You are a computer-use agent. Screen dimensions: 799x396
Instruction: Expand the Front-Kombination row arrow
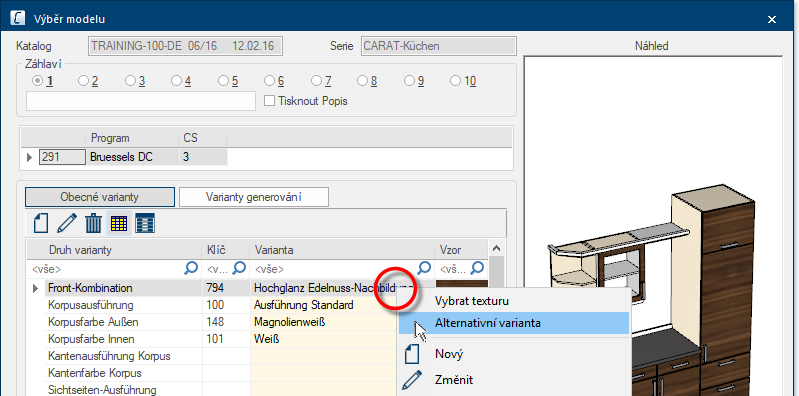click(35, 288)
